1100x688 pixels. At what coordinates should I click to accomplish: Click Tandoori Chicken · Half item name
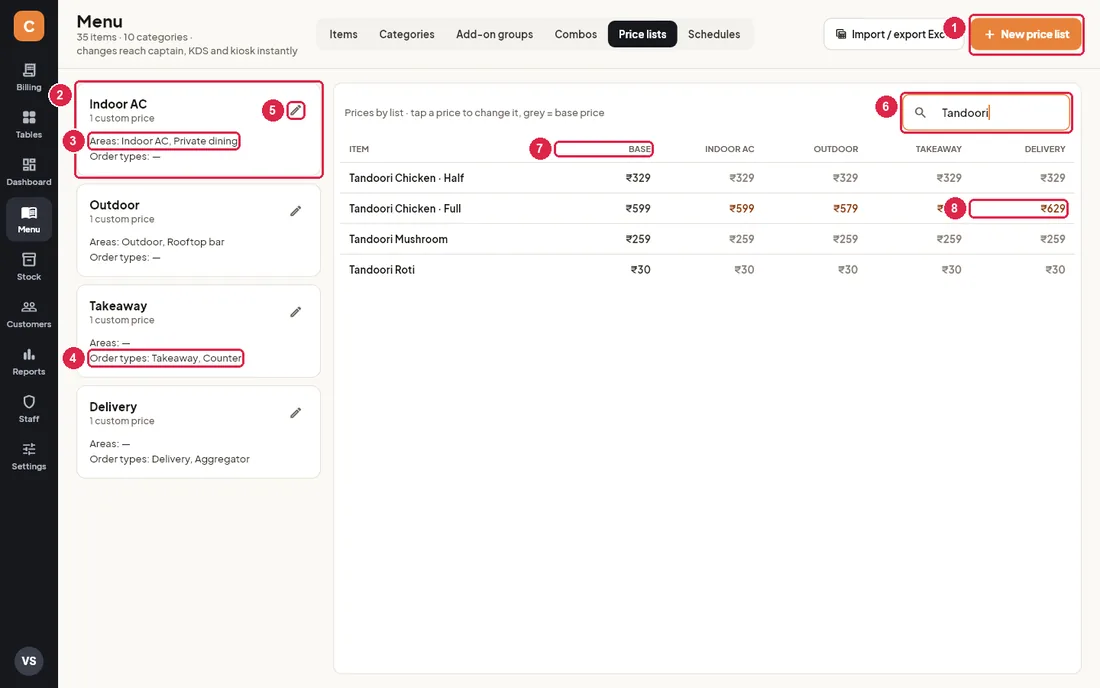tap(406, 178)
